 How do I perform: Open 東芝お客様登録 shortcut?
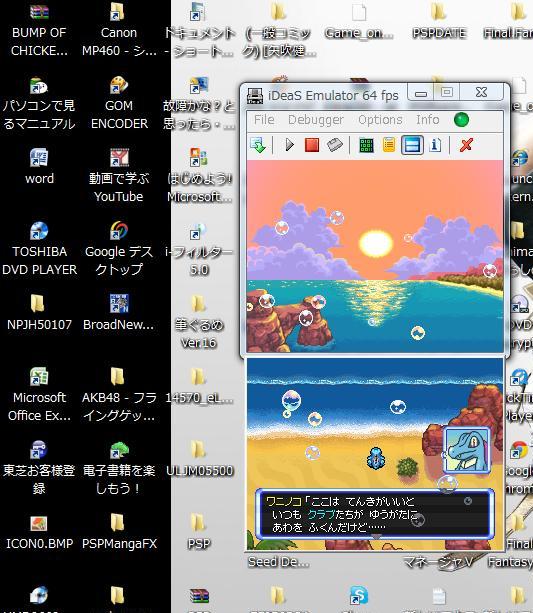point(39,468)
